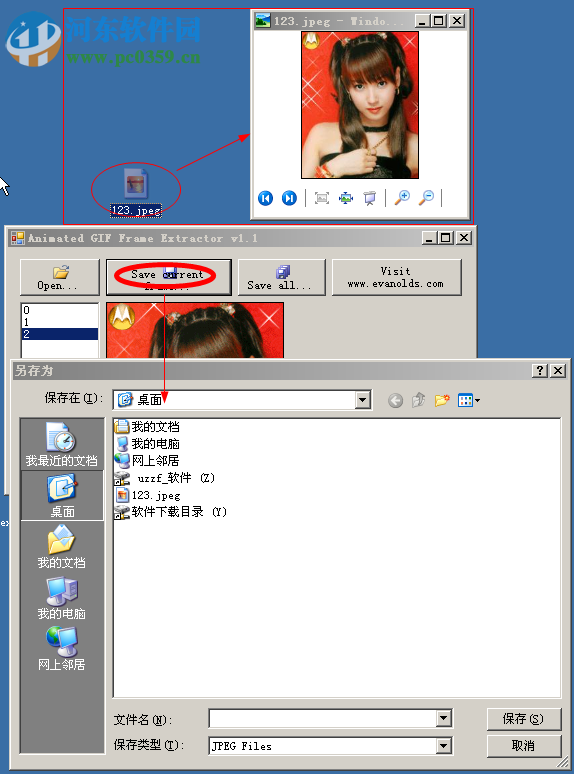This screenshot has width=574, height=774.
Task: Visit www.evanolds.com button
Action: point(397,277)
